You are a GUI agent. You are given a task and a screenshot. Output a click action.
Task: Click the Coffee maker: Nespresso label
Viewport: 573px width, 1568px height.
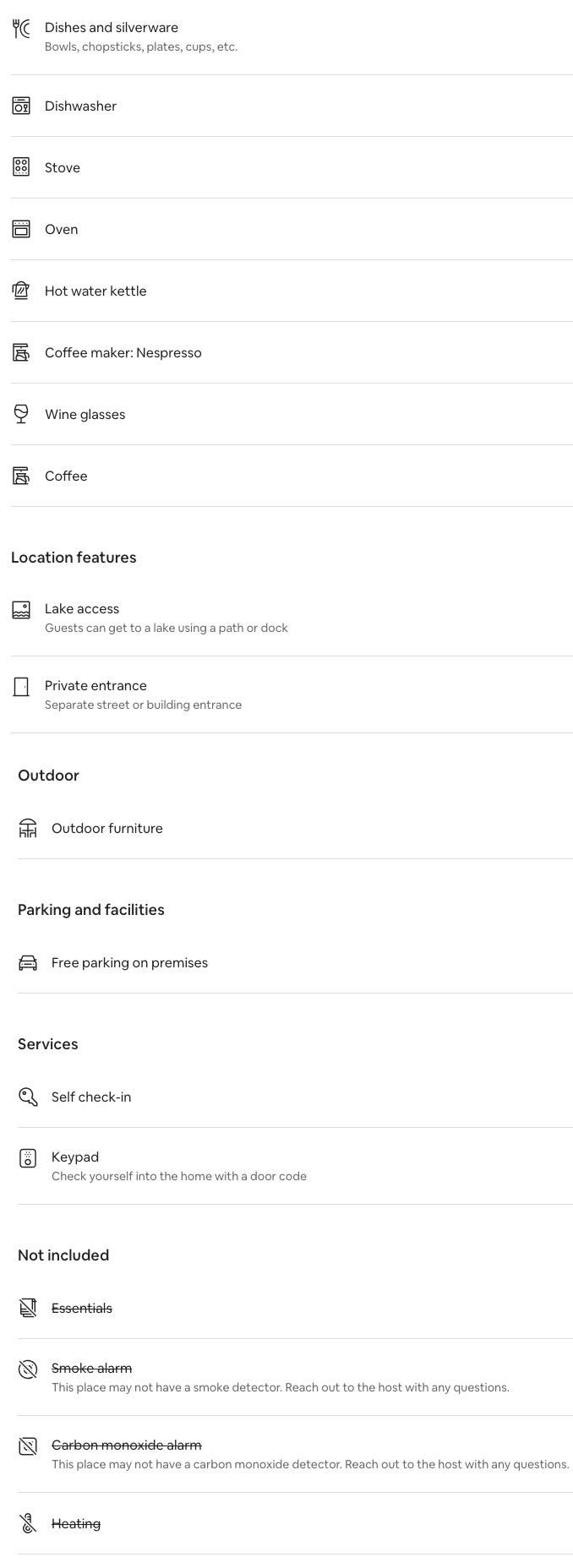pos(123,353)
